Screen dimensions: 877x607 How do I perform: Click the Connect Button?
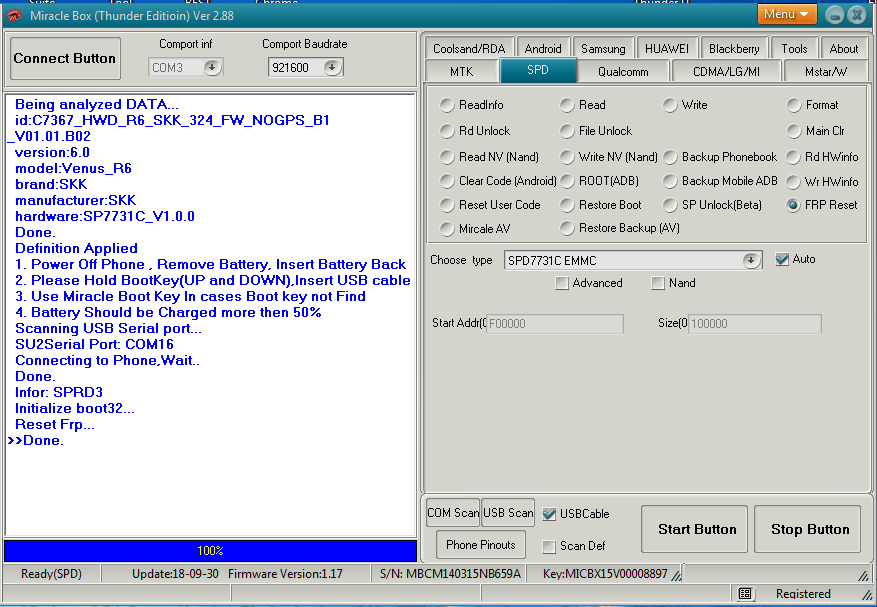pyautogui.click(x=65, y=58)
